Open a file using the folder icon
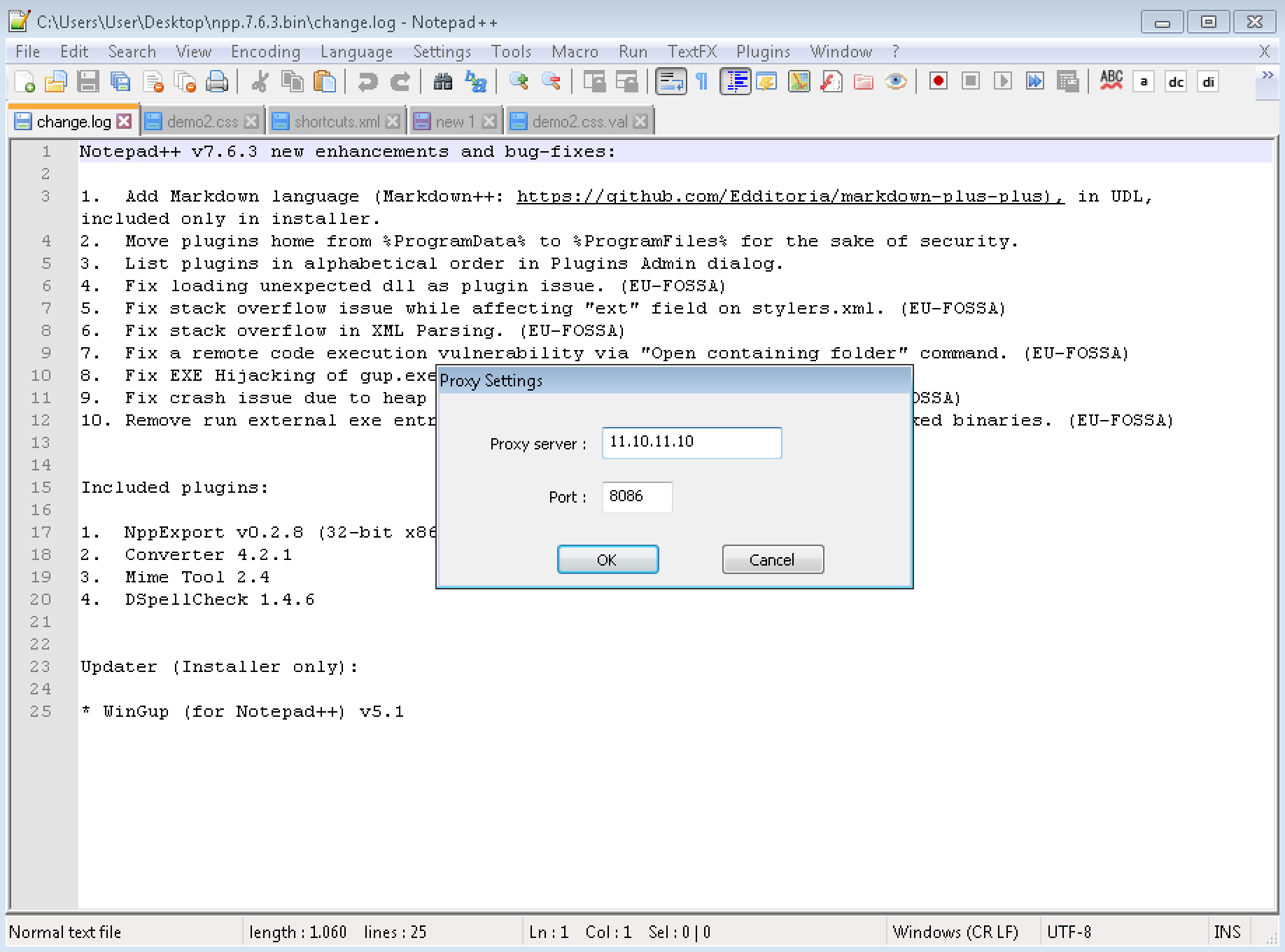Image resolution: width=1285 pixels, height=952 pixels. coord(55,82)
